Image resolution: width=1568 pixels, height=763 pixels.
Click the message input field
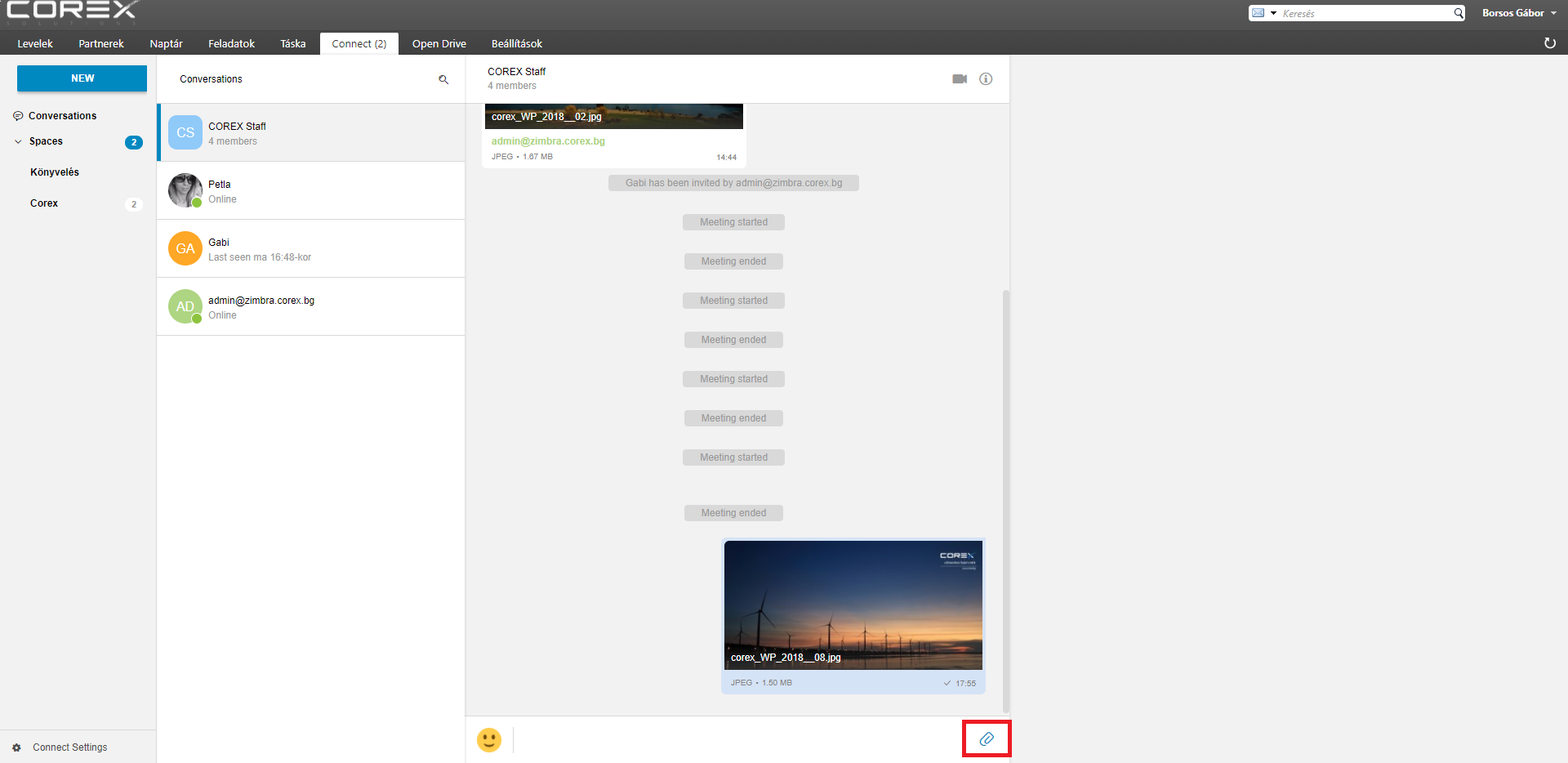click(739, 739)
